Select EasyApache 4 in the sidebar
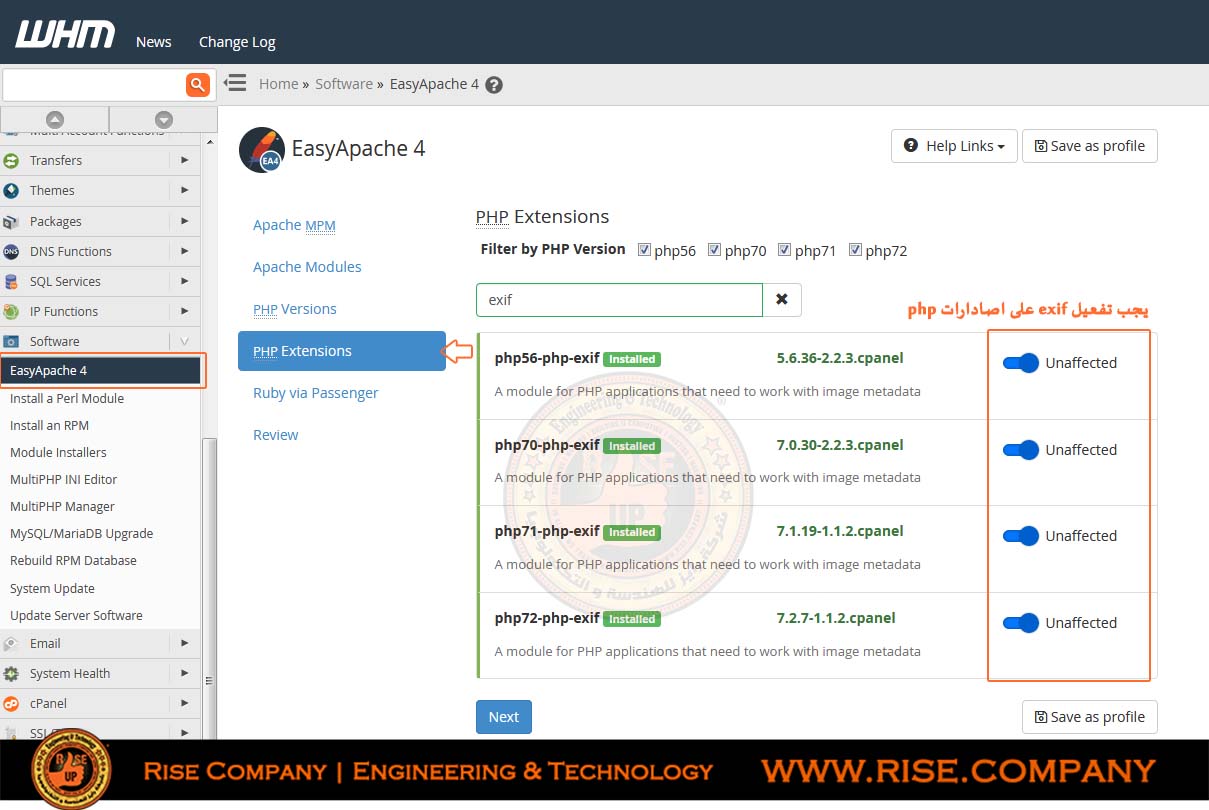Screen dimensions: 1209x810 click(x=101, y=371)
